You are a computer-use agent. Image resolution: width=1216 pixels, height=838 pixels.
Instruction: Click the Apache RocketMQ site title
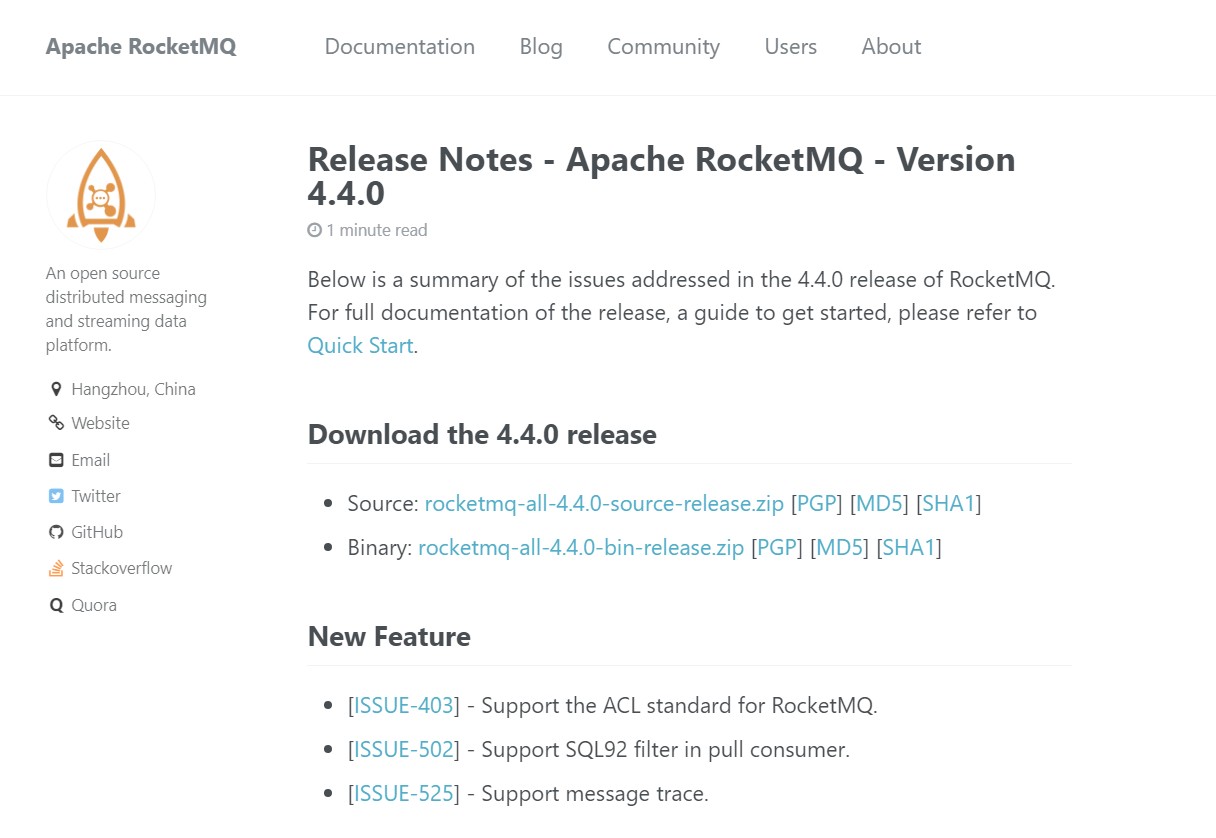(x=141, y=47)
